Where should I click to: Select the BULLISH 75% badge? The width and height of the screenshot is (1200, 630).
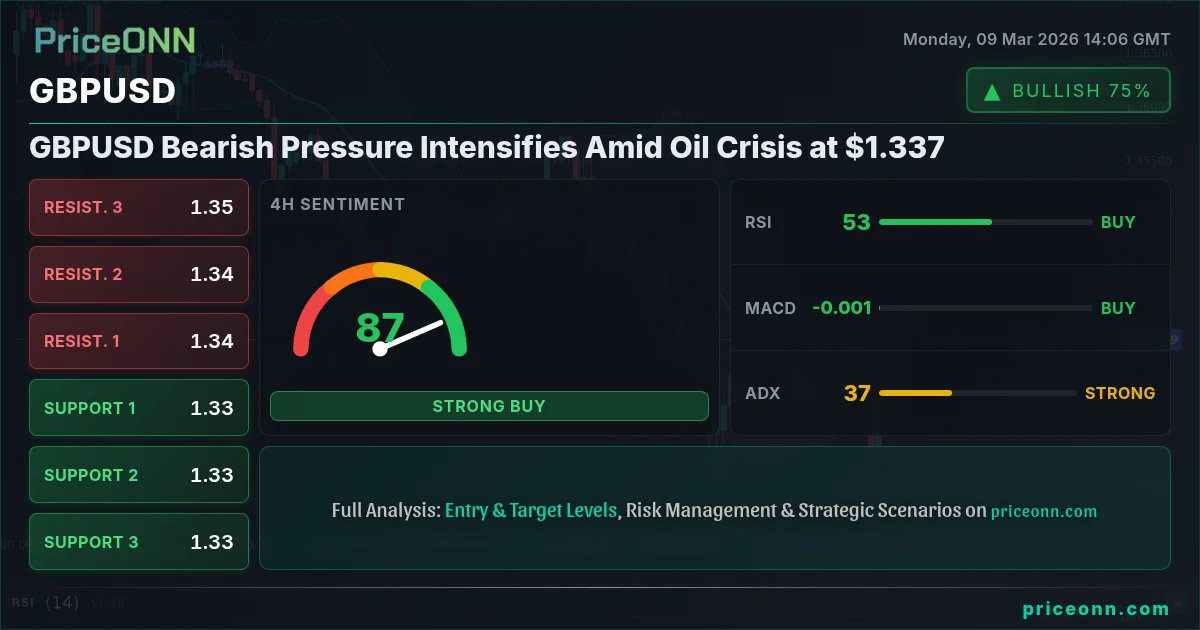click(1068, 91)
